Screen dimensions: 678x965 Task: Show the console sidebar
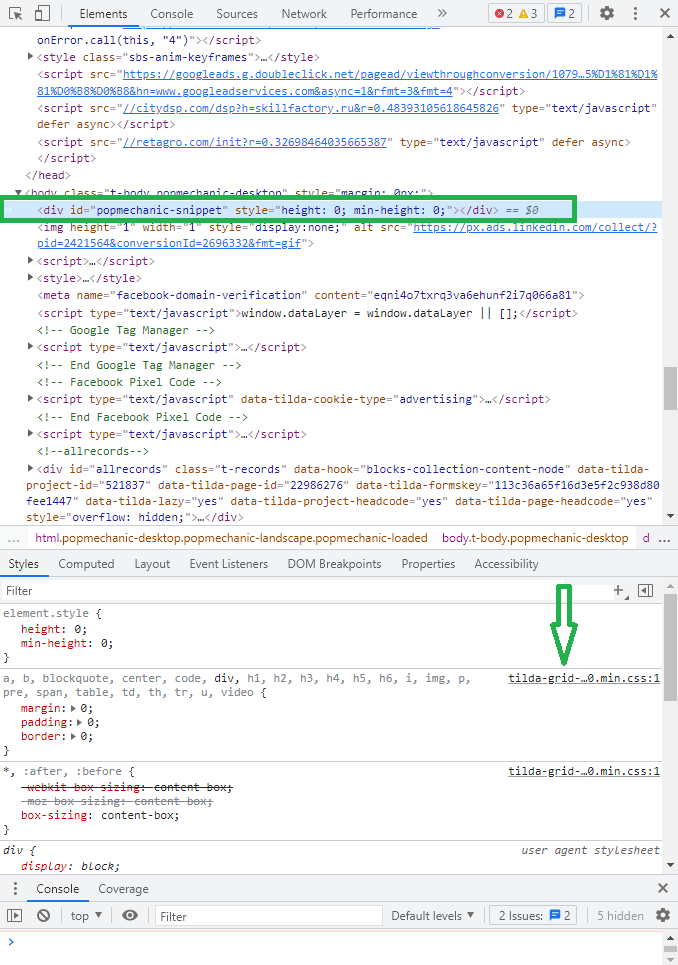click(x=14, y=916)
